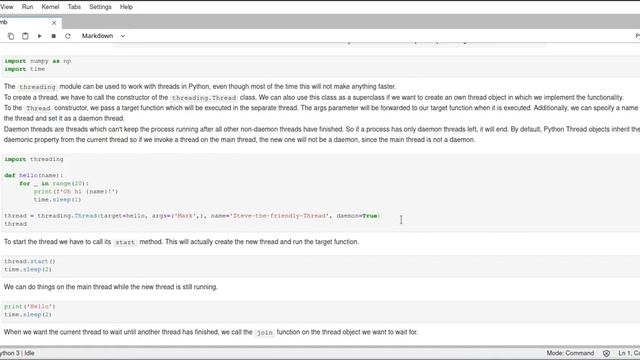Click the paste cells icon
The width and height of the screenshot is (640, 360).
click(25, 36)
